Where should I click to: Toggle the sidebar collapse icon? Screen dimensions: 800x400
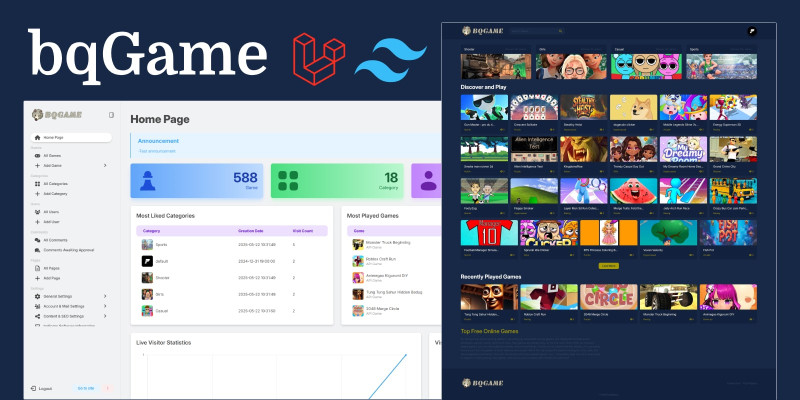pos(111,115)
